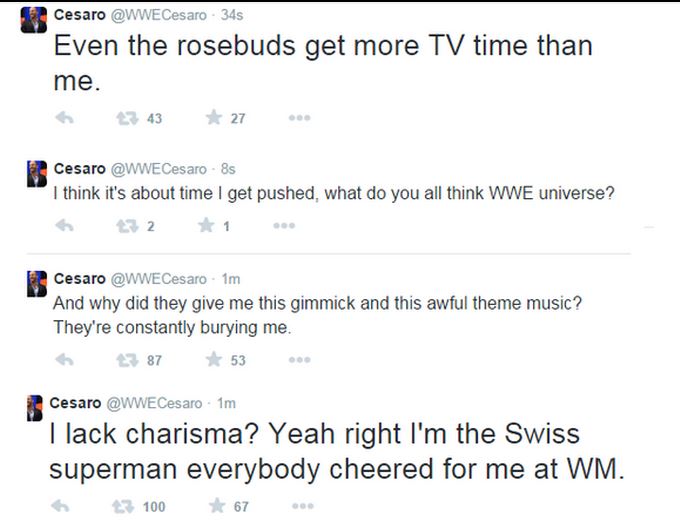680x532 pixels.
Task: Click Cesaro name on the Swiss superman tweet
Action: (75, 402)
